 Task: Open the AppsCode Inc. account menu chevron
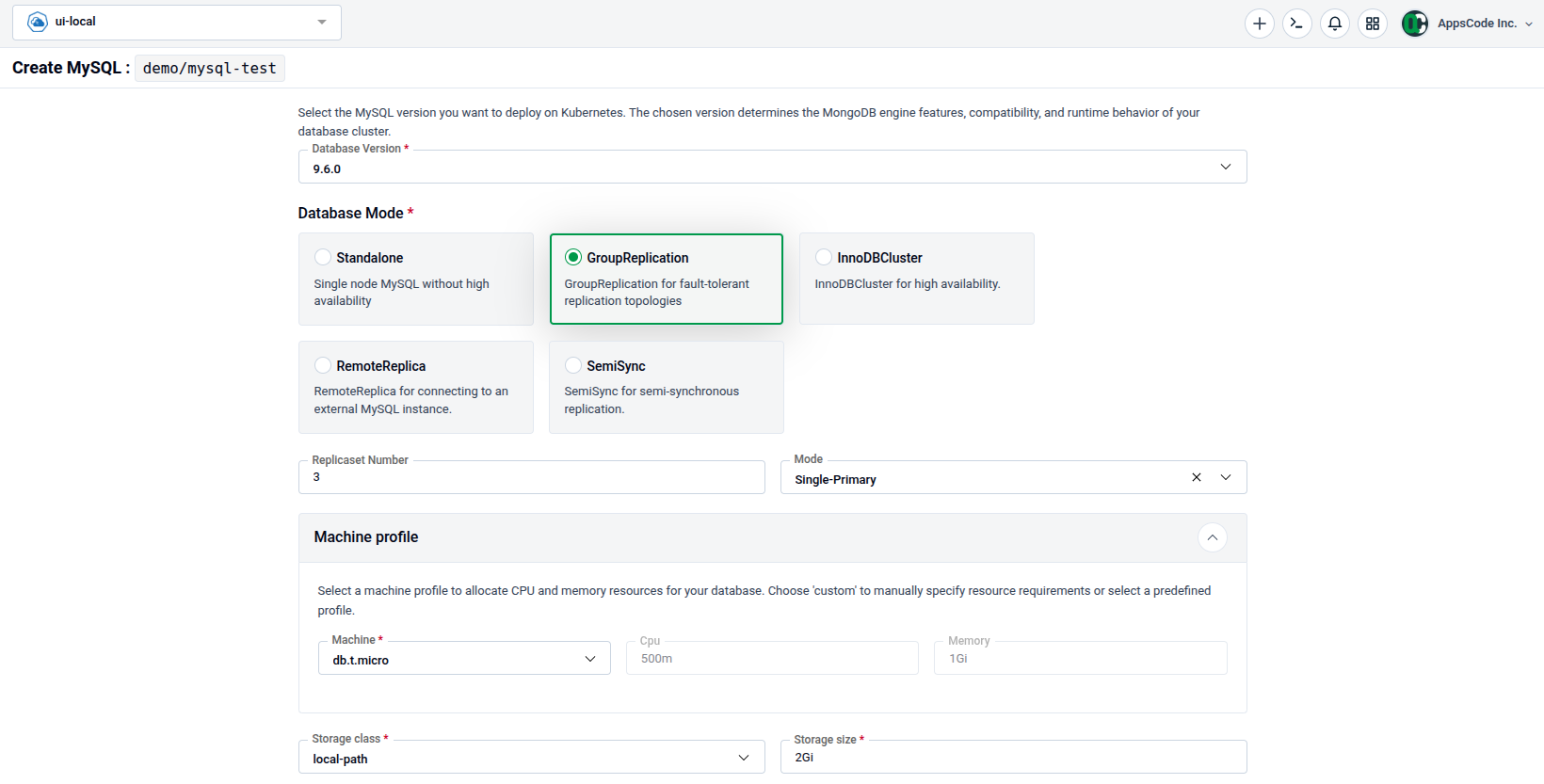1529,24
